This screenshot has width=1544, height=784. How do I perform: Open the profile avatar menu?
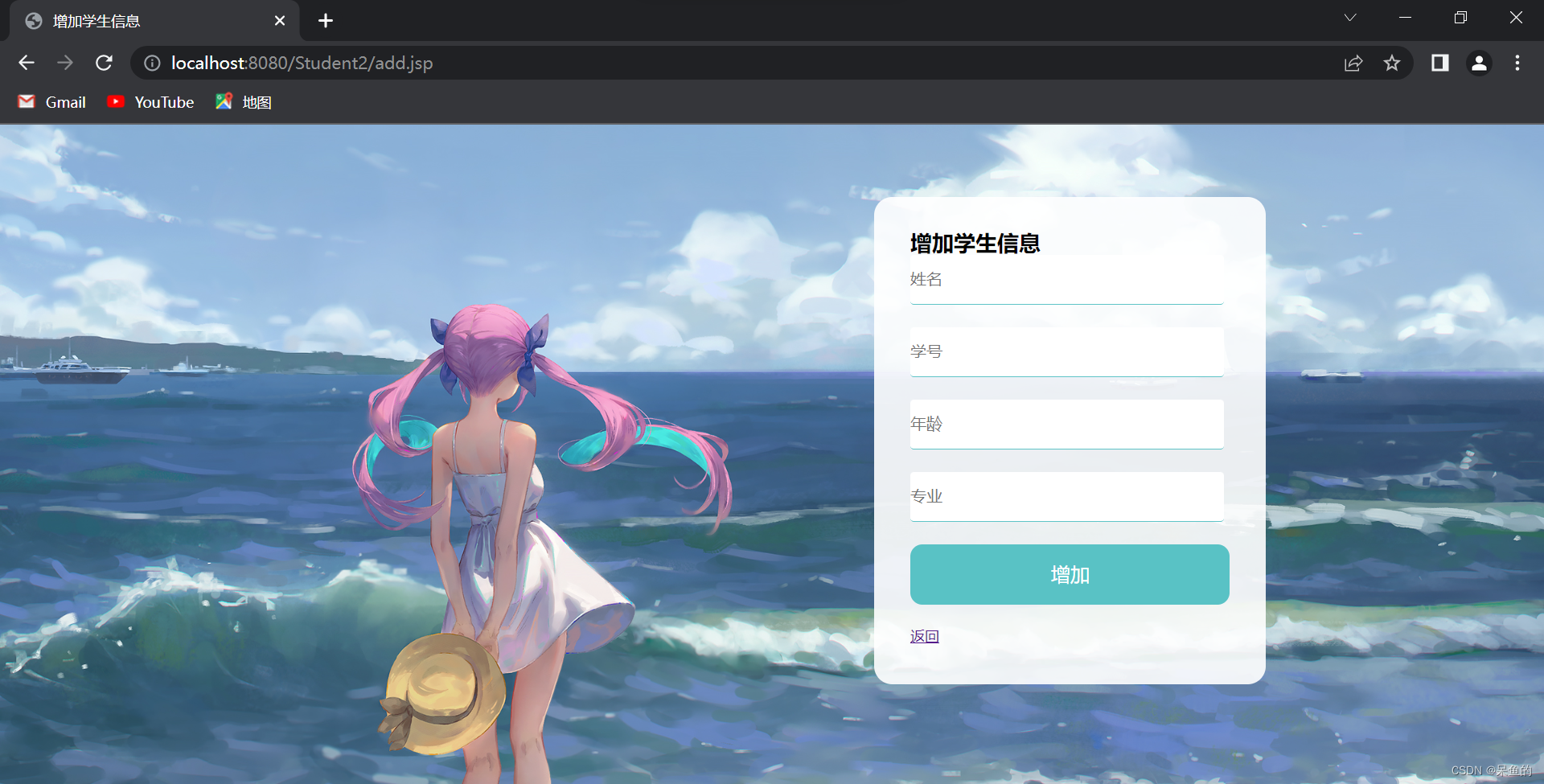point(1479,63)
